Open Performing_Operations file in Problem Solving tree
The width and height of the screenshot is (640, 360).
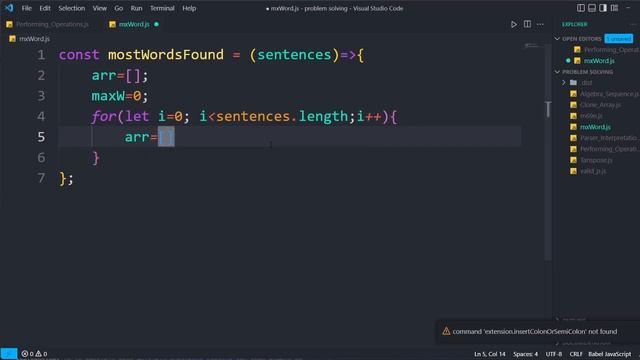point(609,149)
